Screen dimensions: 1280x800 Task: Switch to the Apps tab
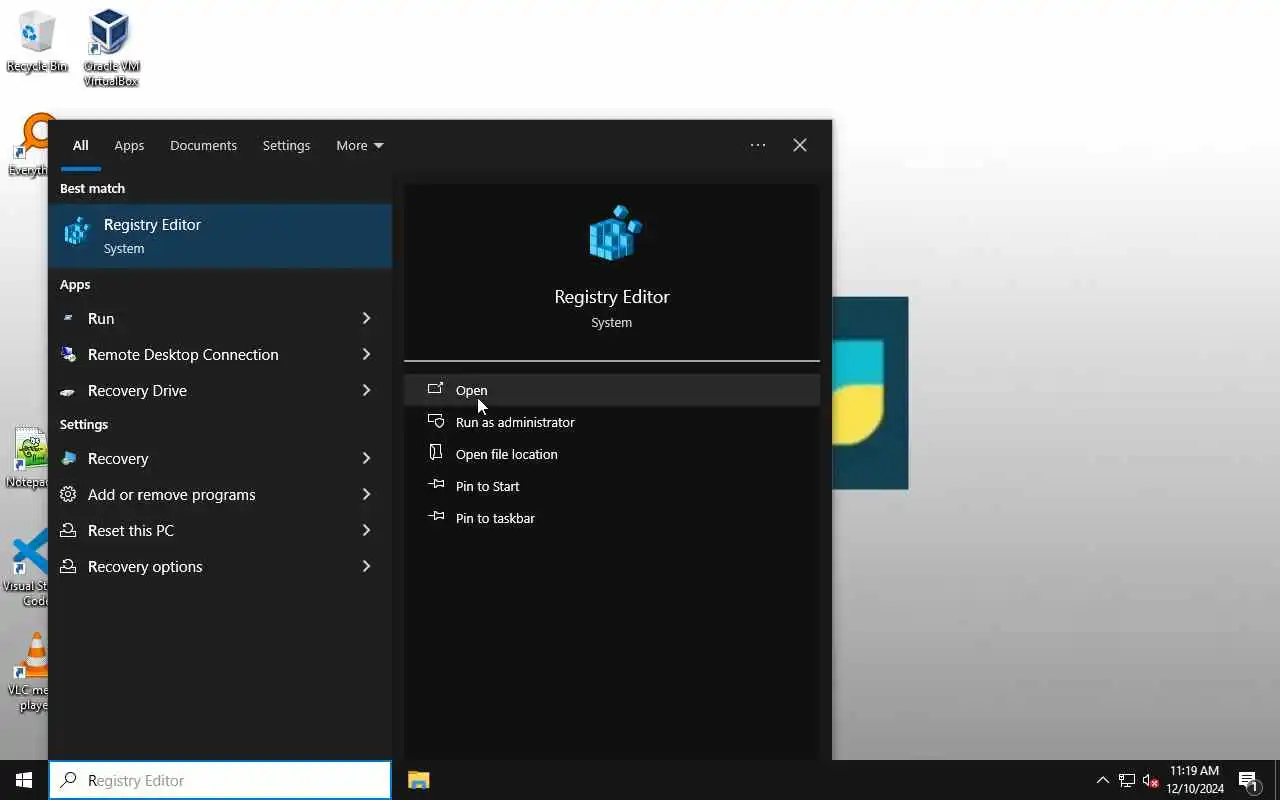[x=129, y=145]
